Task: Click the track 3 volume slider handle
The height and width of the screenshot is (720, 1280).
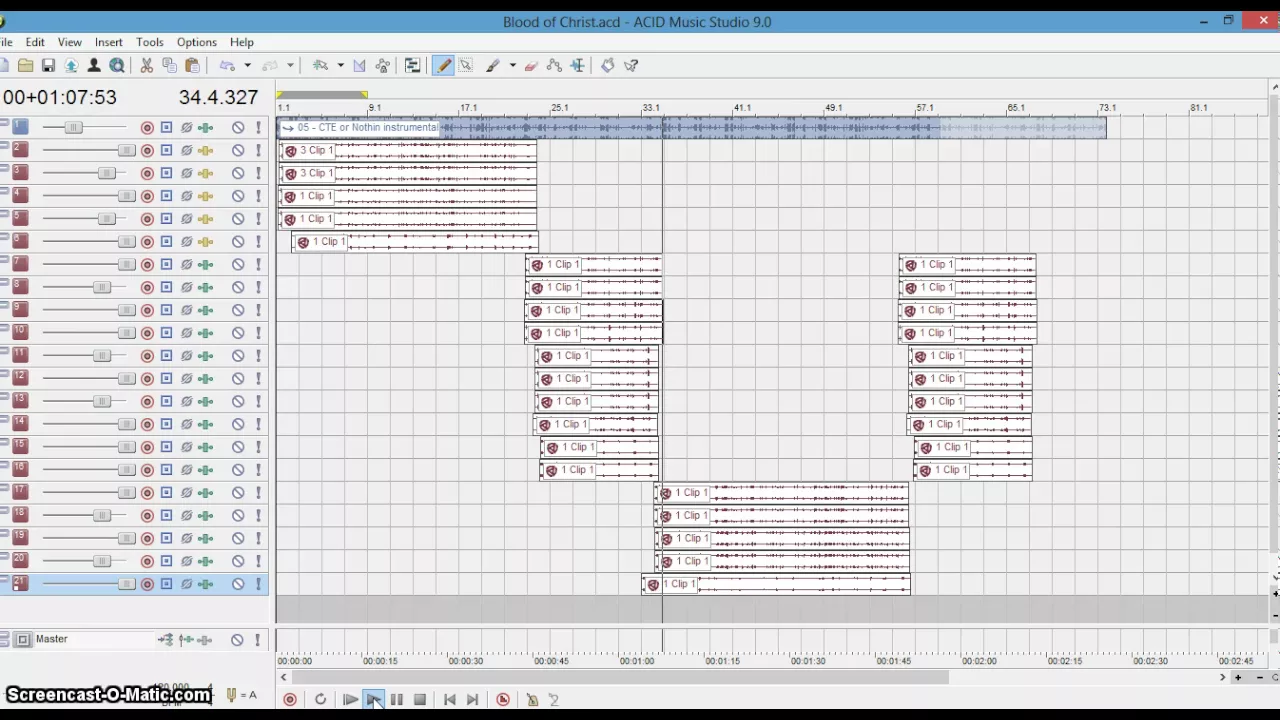Action: pyautogui.click(x=106, y=173)
